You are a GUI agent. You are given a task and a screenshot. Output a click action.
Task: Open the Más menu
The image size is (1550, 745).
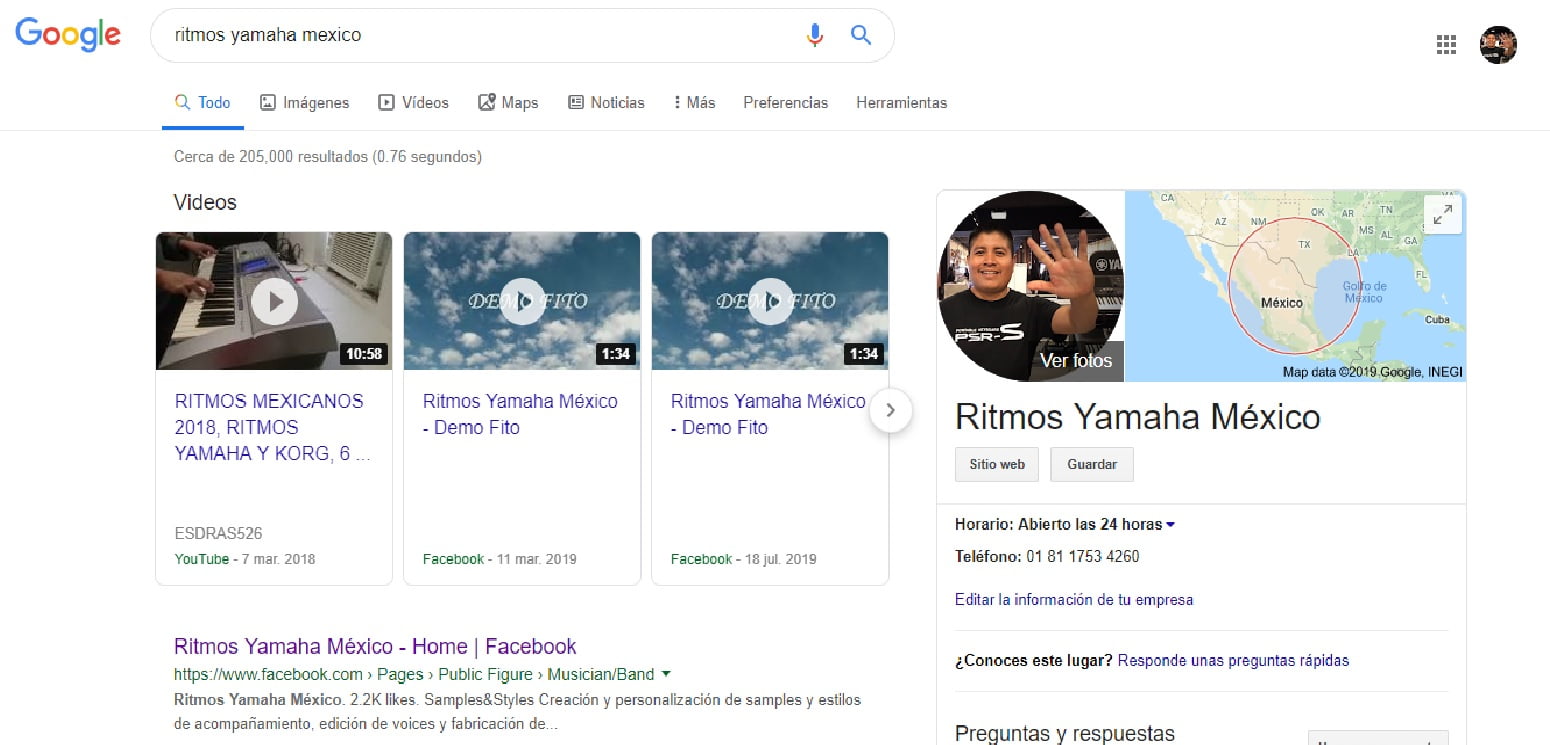click(x=695, y=102)
